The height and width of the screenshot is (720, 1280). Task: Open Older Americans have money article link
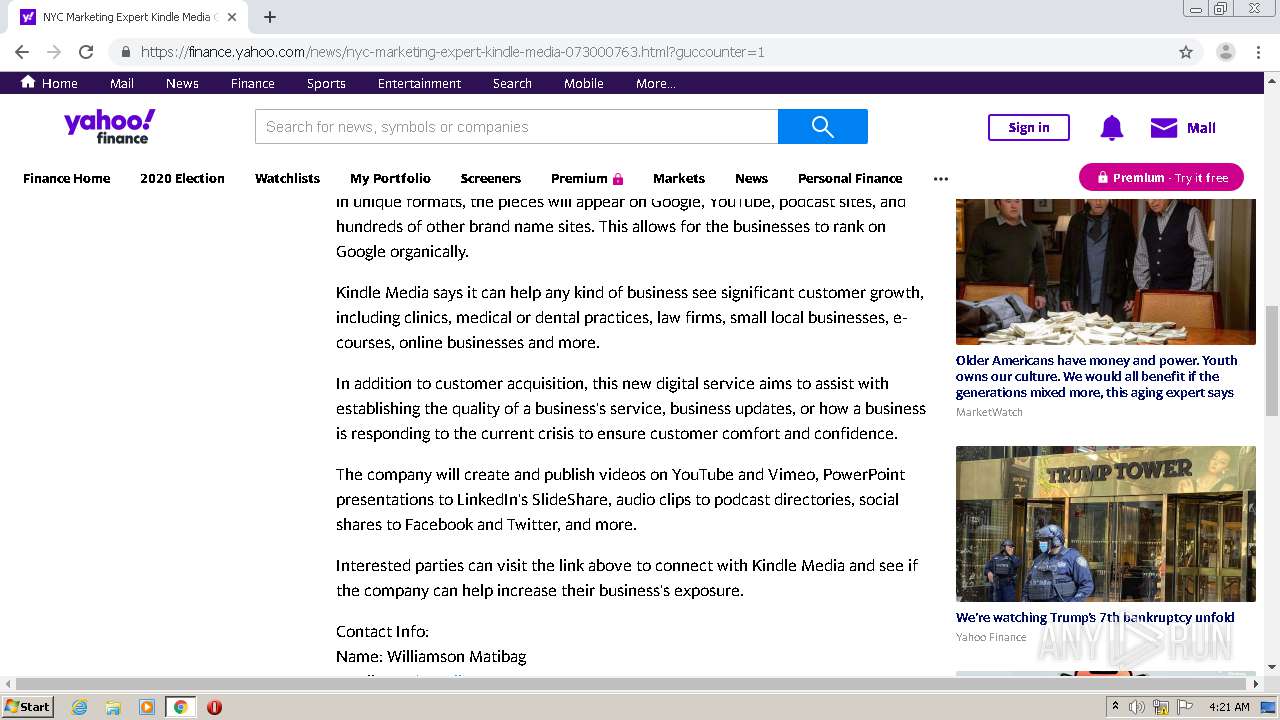click(1096, 376)
